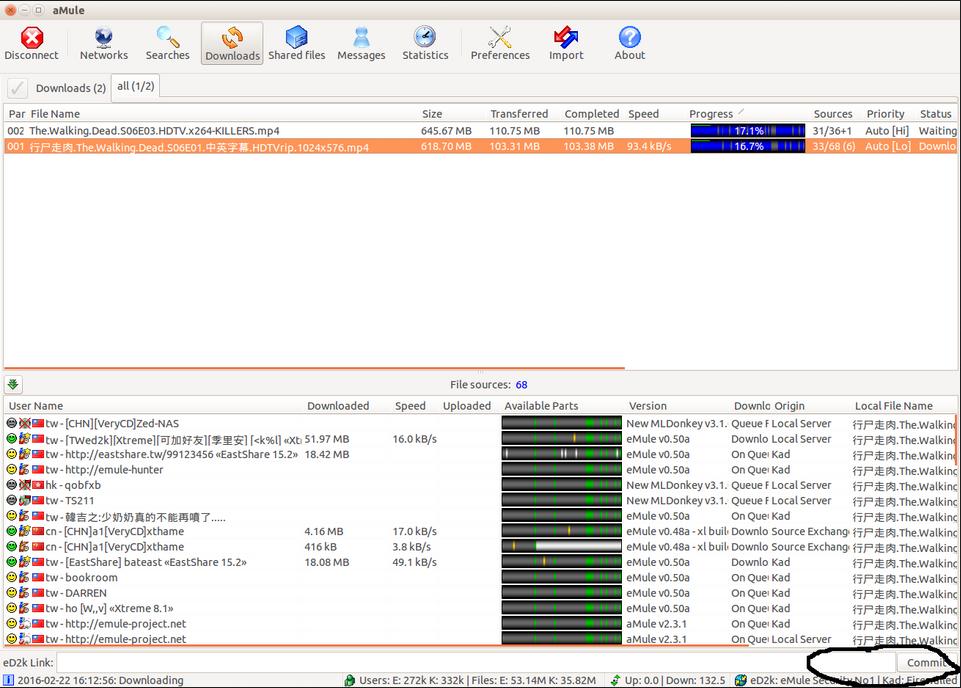Sort downloads by the Size column header
This screenshot has height=688, width=961.
point(432,114)
